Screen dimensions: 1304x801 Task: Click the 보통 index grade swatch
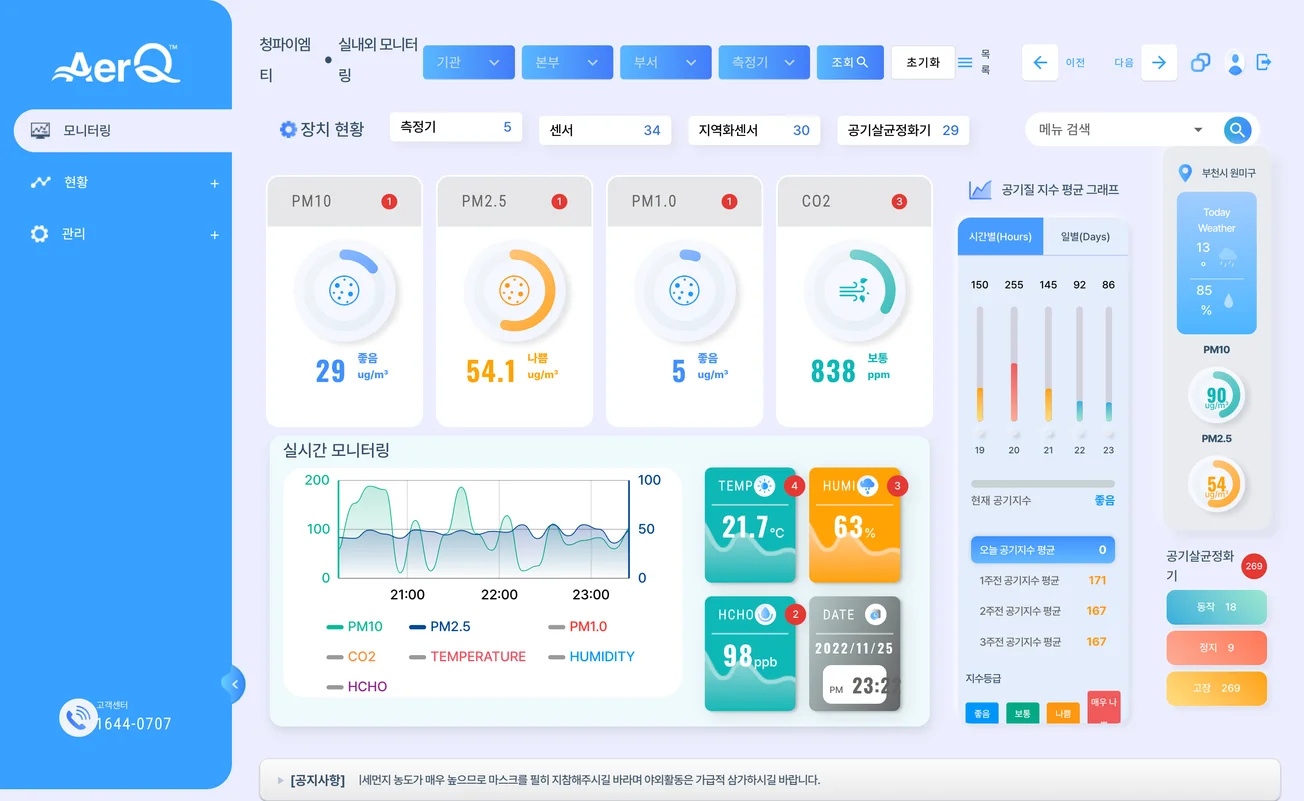(1022, 713)
